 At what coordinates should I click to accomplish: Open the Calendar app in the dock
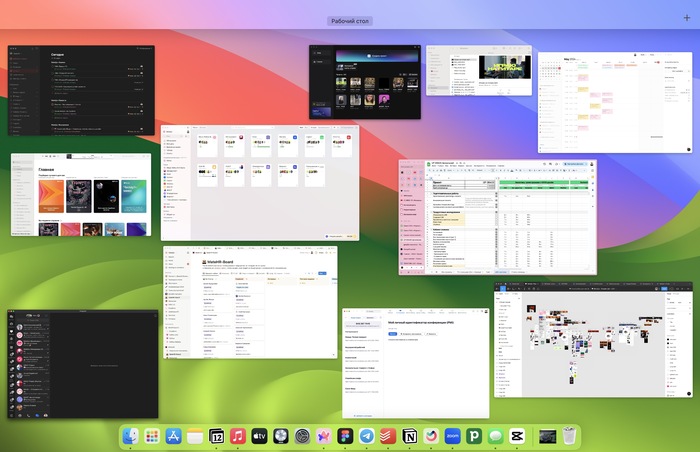coord(217,436)
